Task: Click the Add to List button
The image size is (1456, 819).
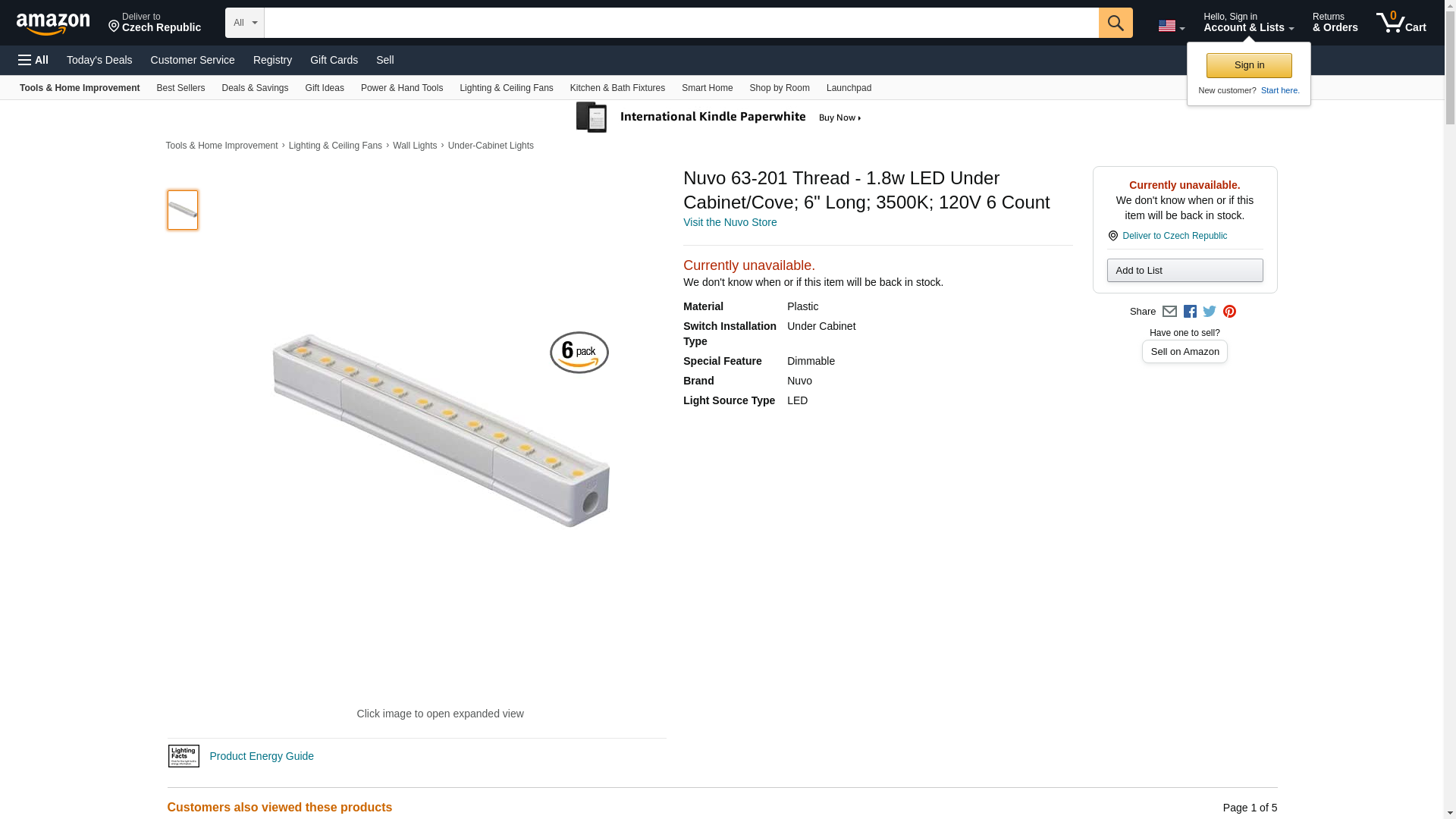Action: click(1185, 271)
